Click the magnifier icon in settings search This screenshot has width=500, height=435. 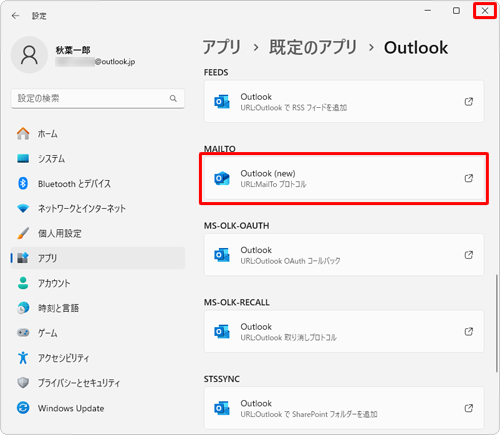pos(173,98)
